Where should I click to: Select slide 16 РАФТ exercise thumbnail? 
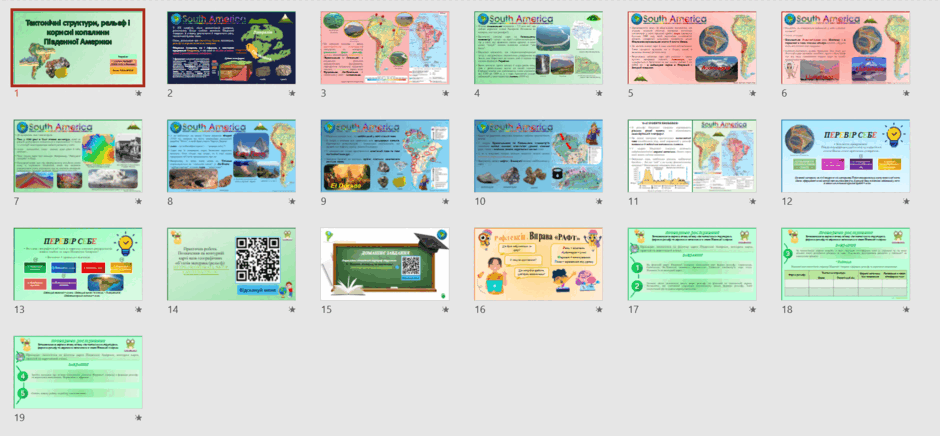tap(538, 264)
